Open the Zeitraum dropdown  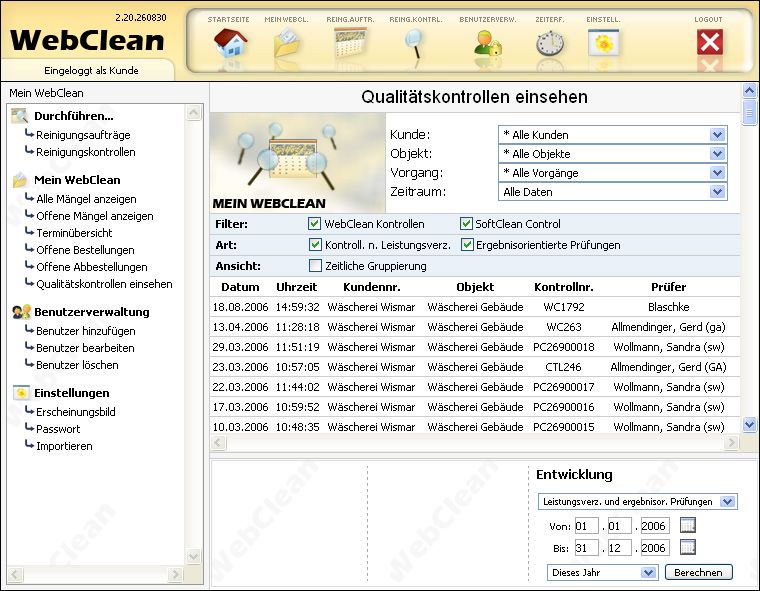pyautogui.click(x=613, y=192)
